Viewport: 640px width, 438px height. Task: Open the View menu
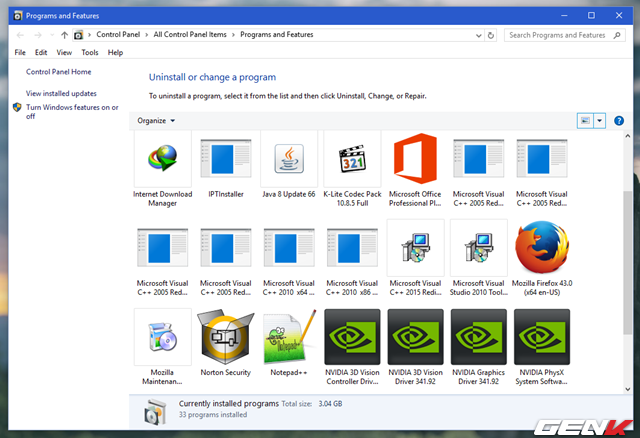64,53
